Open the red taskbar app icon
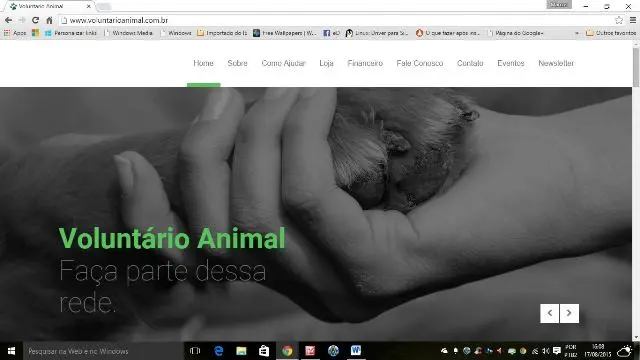The image size is (640, 360). pos(310,351)
